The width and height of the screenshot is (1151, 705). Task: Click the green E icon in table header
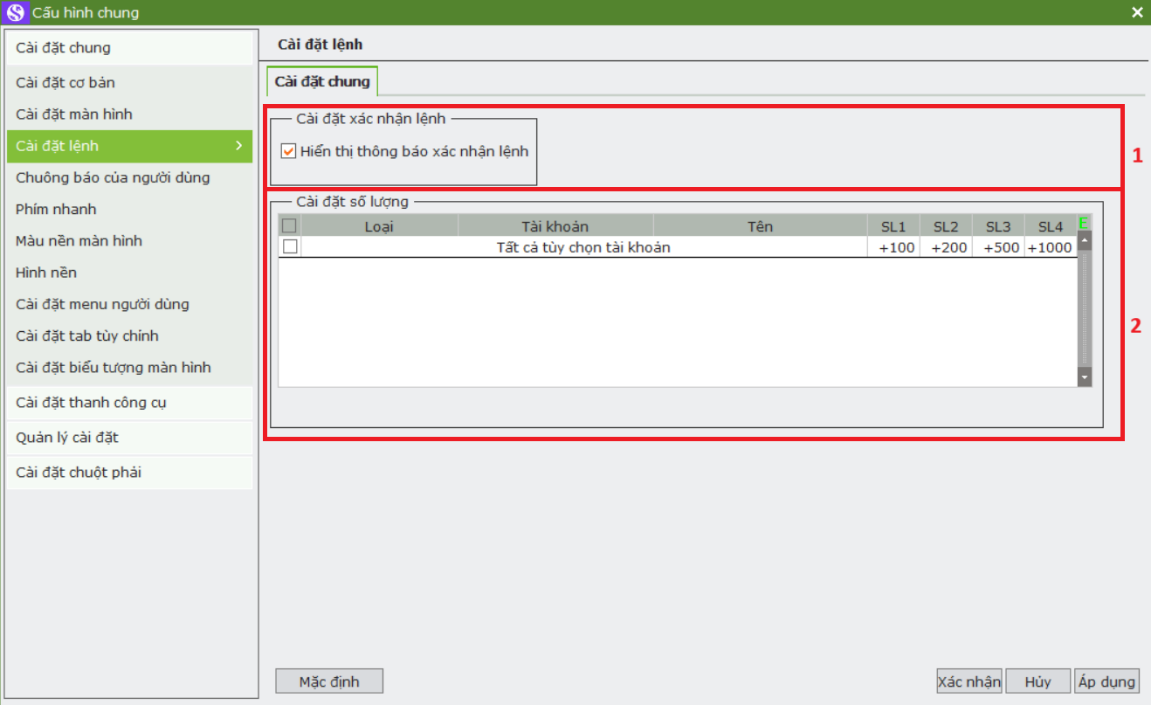tap(1083, 224)
